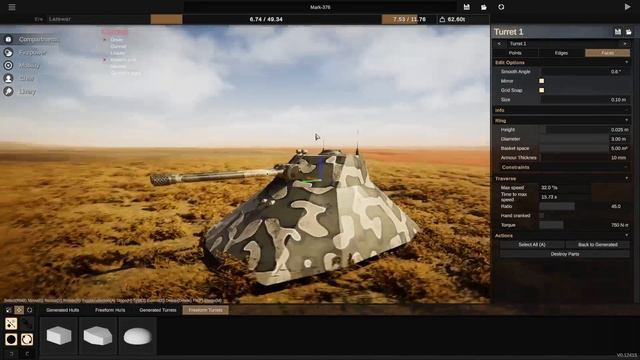Viewport: 640px width, 360px height.
Task: Load turret using panel folder icon
Action: (x=629, y=32)
